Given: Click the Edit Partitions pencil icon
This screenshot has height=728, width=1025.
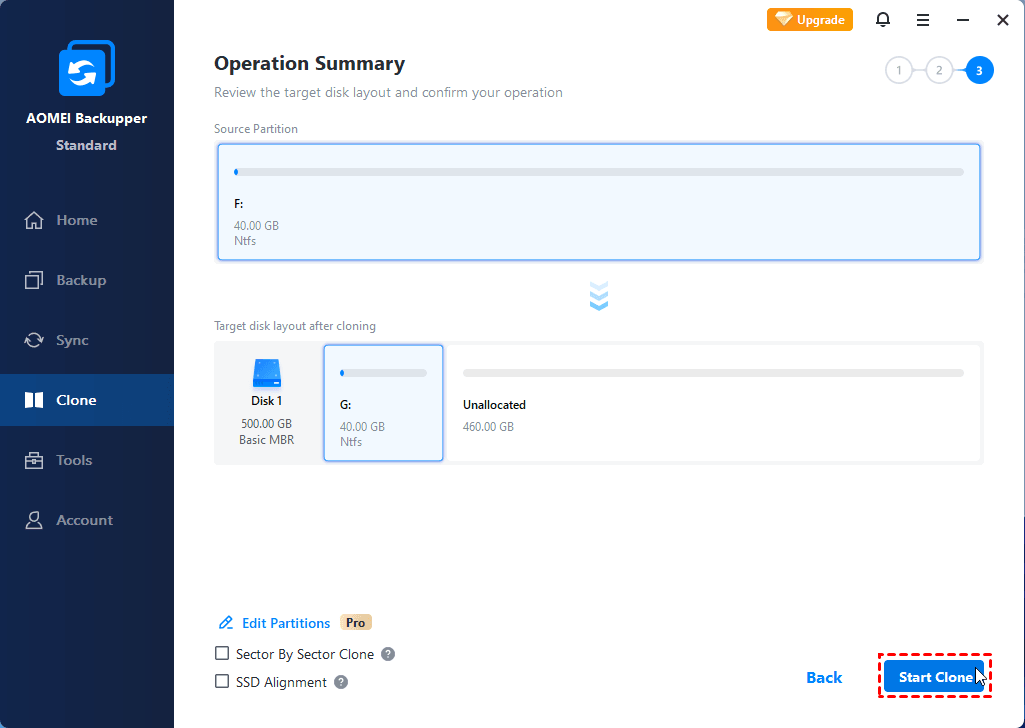Looking at the screenshot, I should (x=226, y=623).
